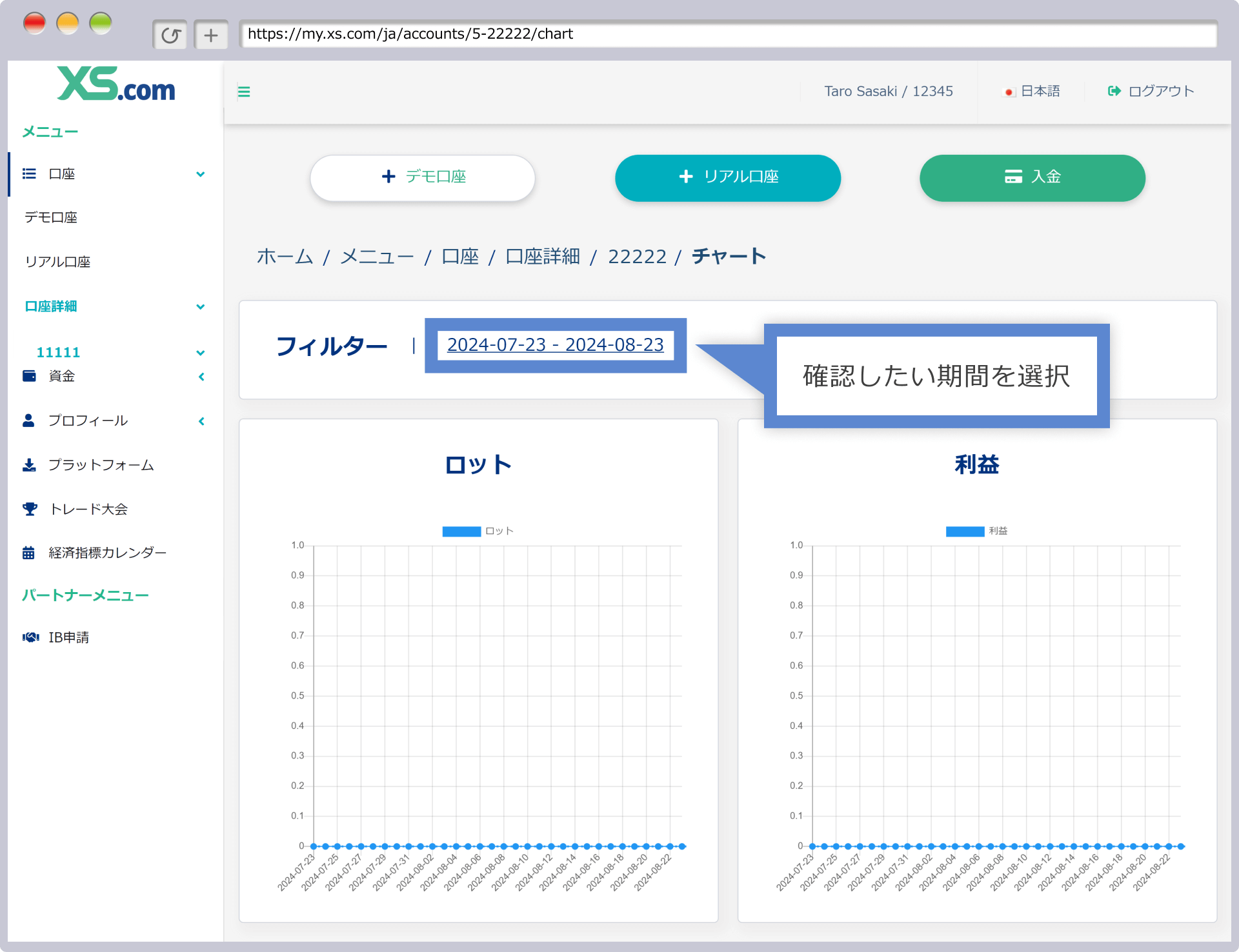Click the wallet icon beside 資金
The height and width of the screenshot is (952, 1239).
tap(29, 376)
